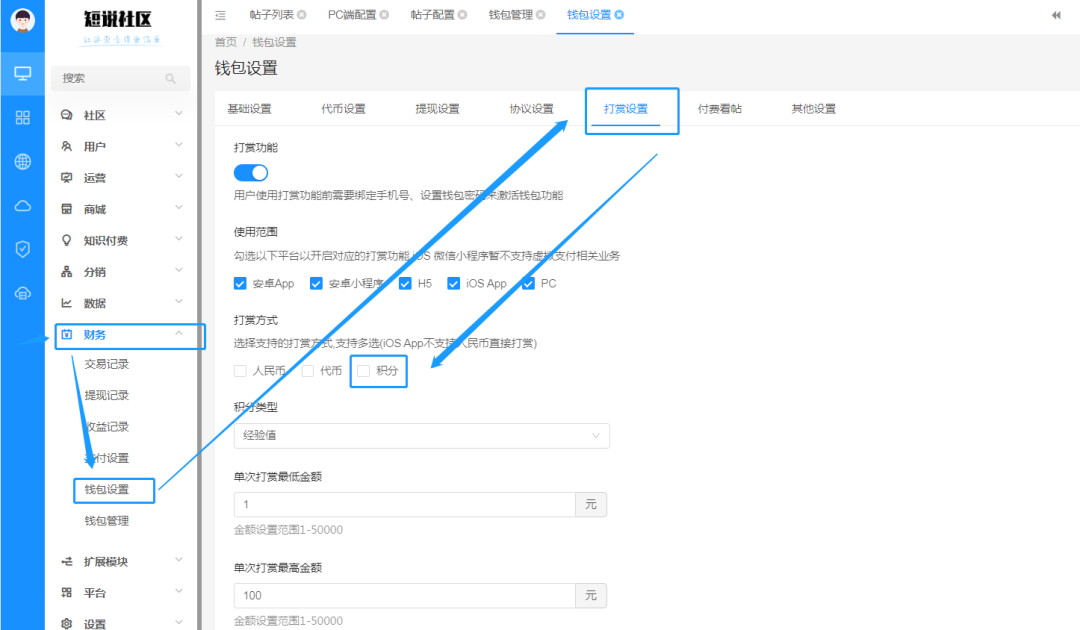
Task: Open the 积分类型 dropdown showing 经验值
Action: [x=421, y=435]
